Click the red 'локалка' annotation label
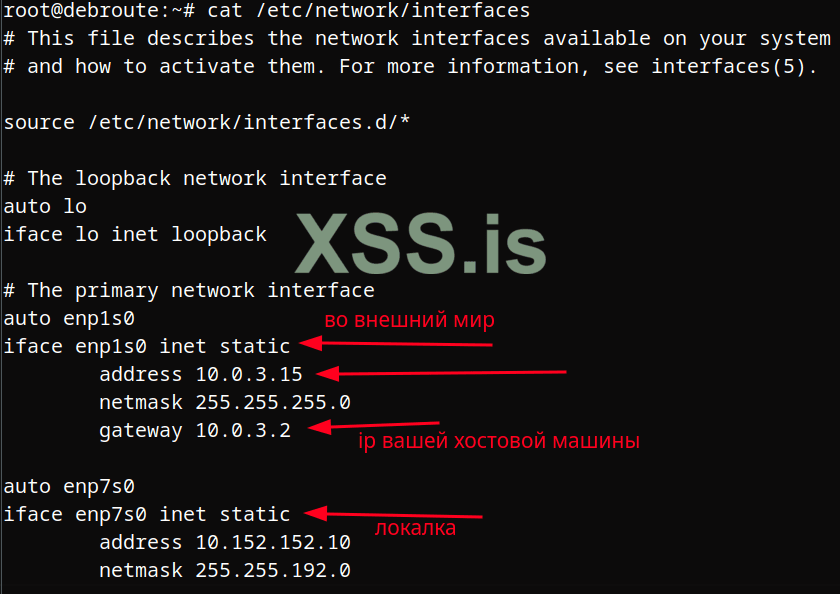 [415, 528]
